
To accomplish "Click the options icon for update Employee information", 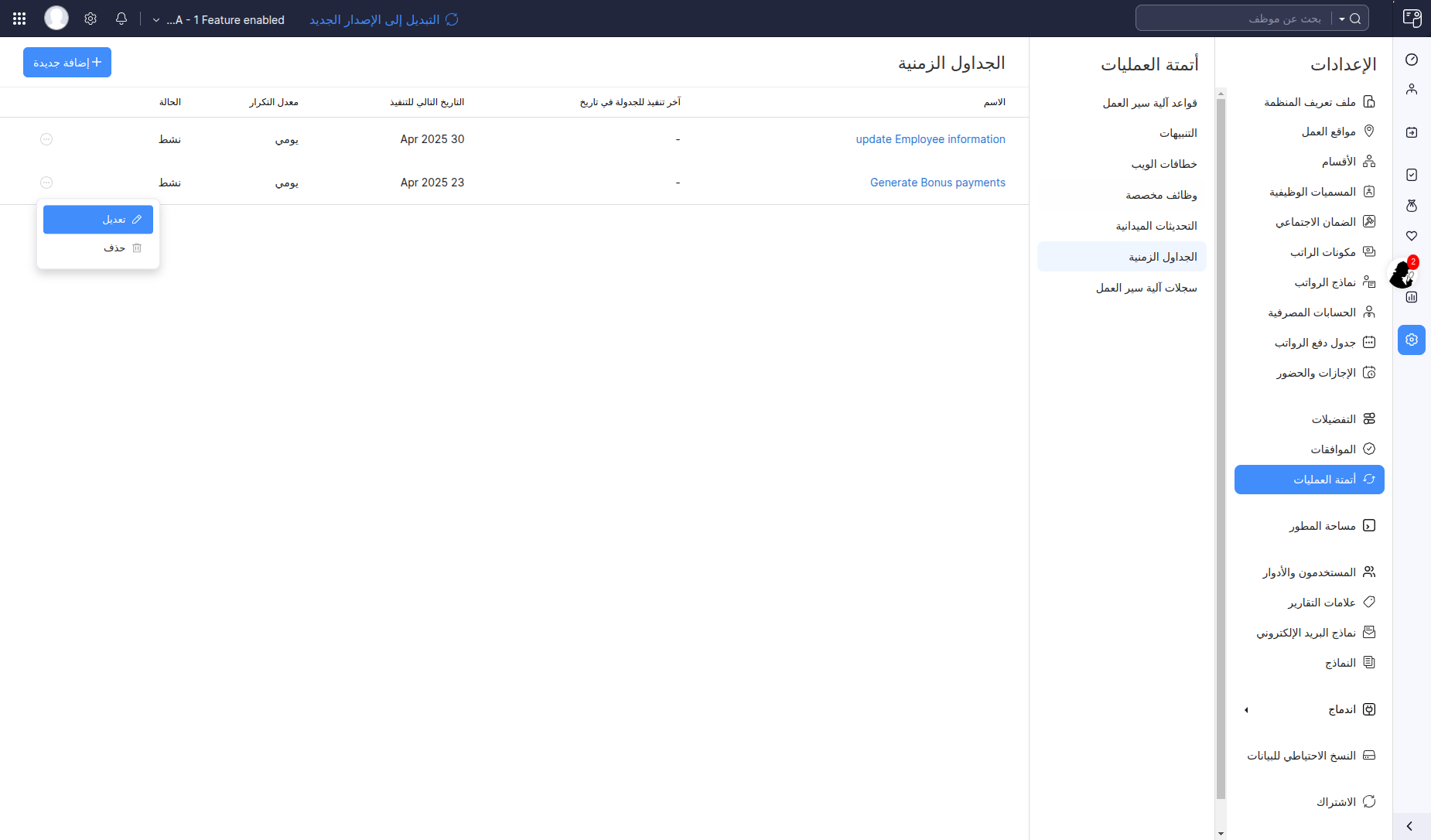I will 46,139.
